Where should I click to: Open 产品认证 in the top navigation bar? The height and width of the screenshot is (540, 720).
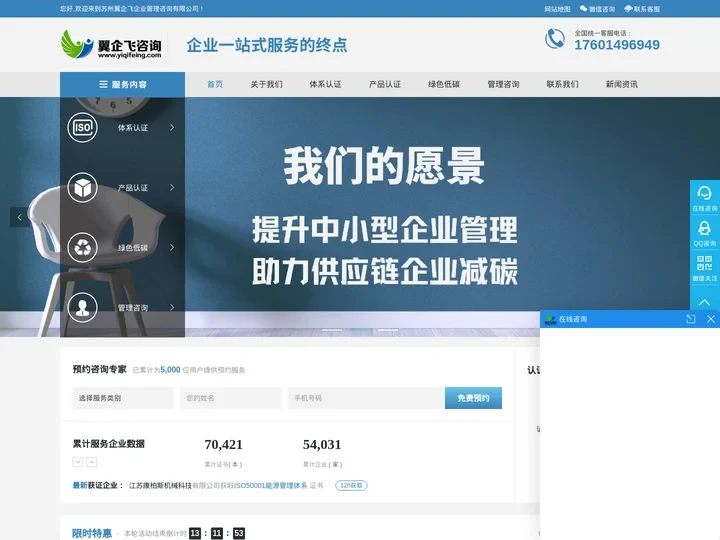click(385, 84)
